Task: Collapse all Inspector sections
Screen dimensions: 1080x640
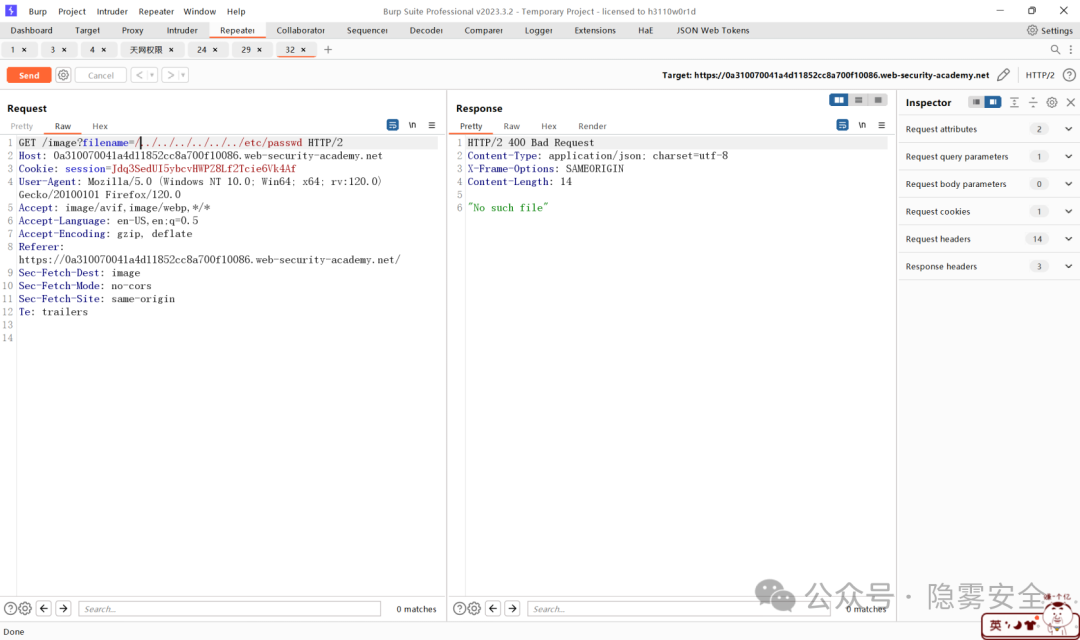Action: [x=1033, y=102]
